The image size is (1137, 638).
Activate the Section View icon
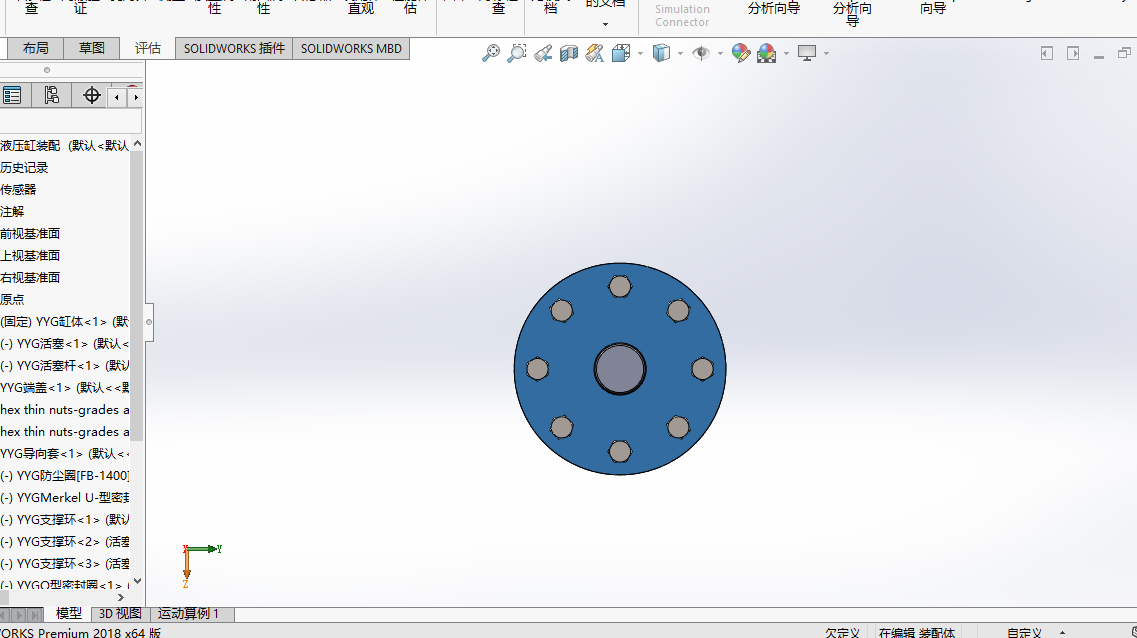[x=569, y=53]
